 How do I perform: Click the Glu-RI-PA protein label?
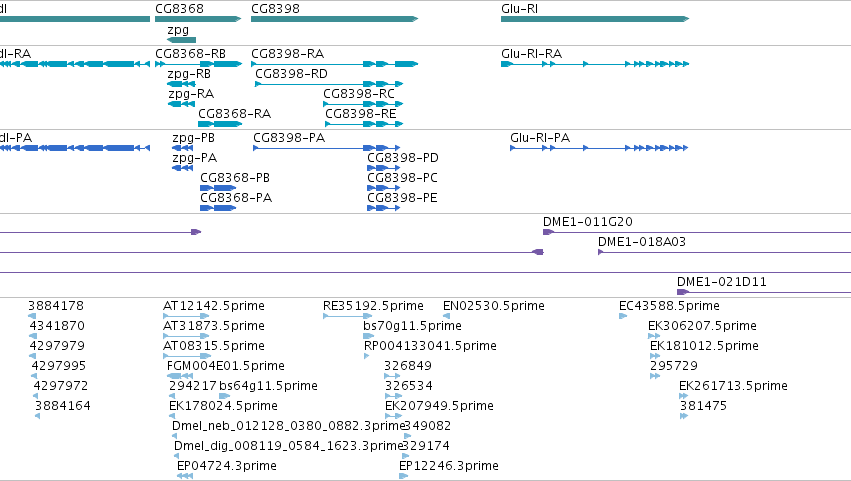[539, 138]
